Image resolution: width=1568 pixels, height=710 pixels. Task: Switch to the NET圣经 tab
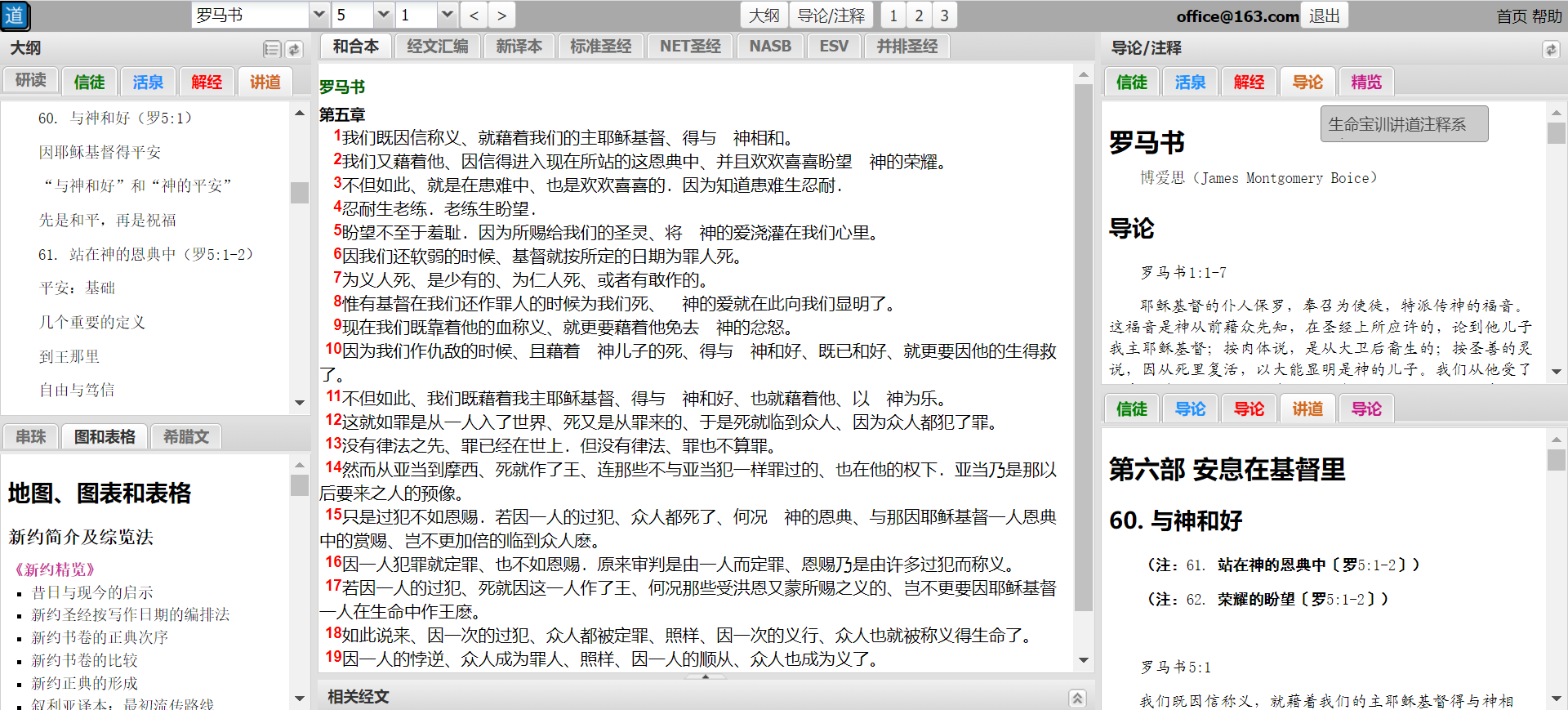[x=689, y=47]
